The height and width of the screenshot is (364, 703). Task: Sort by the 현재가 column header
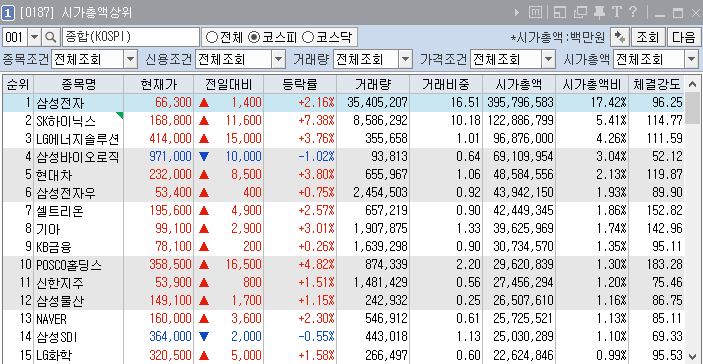click(x=159, y=84)
